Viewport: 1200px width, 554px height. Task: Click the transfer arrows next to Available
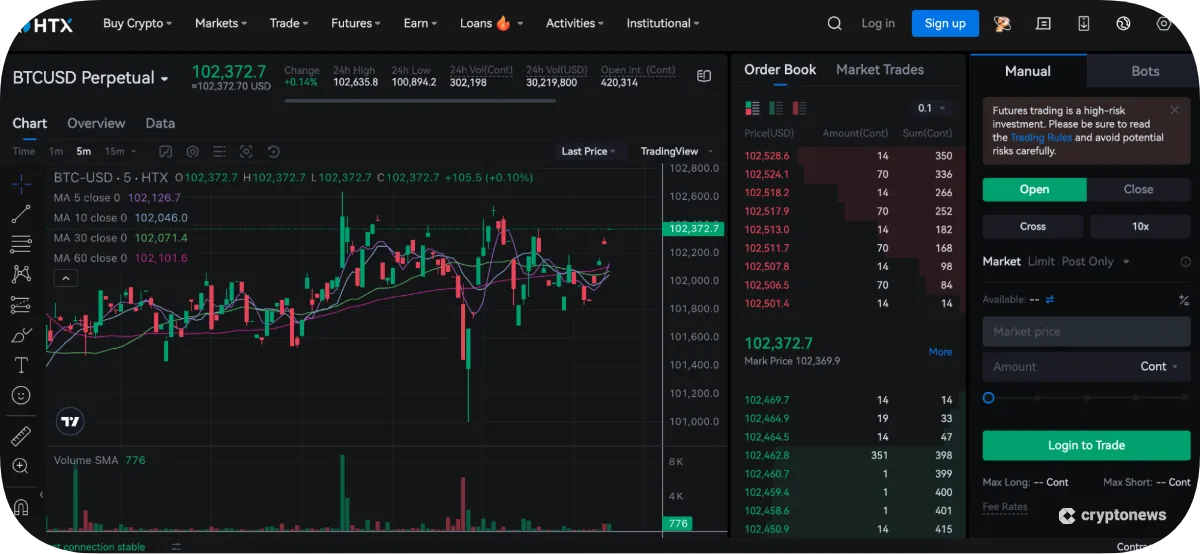[1049, 299]
